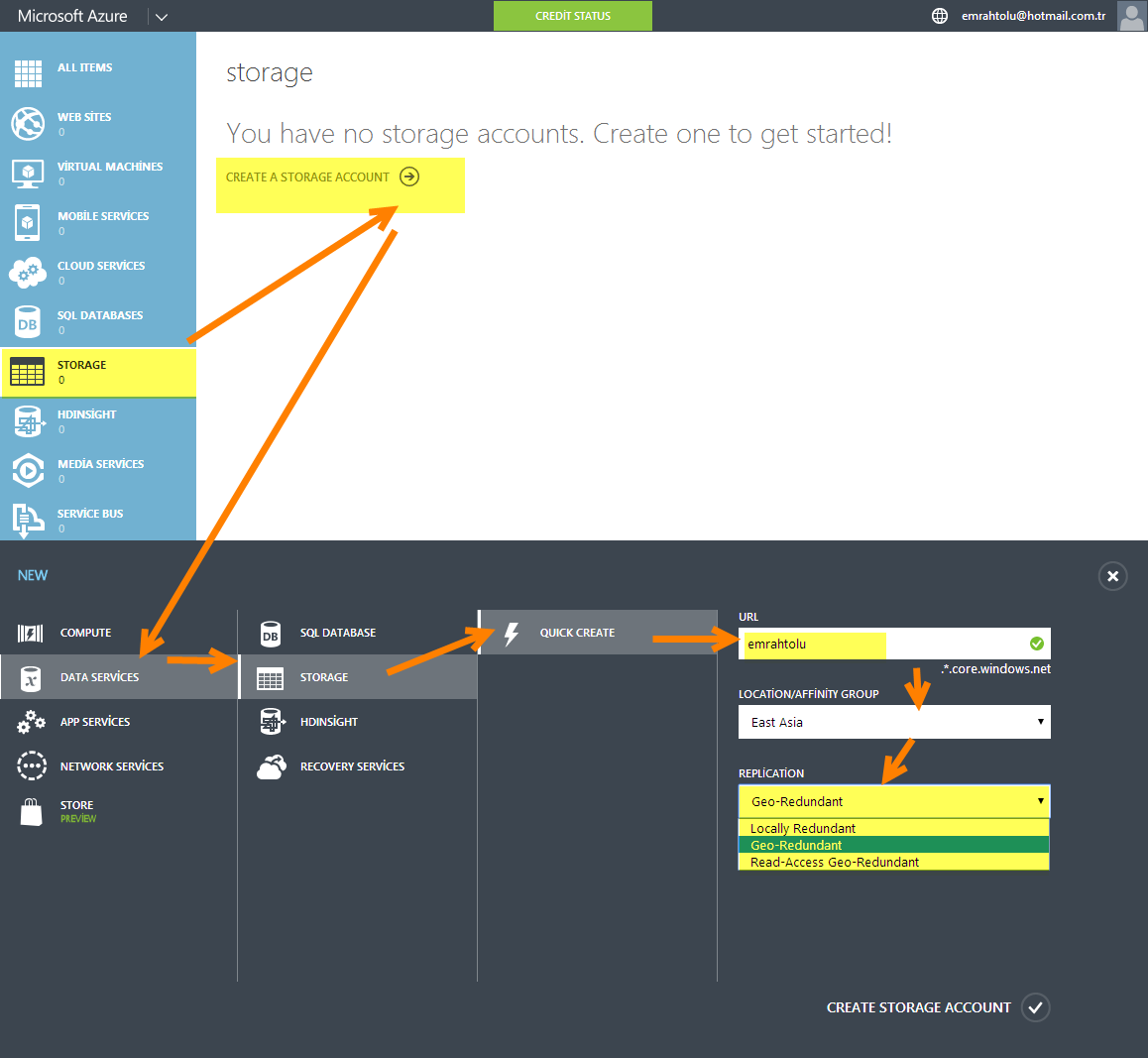The image size is (1148, 1058).
Task: Click the Quick Create lightning bolt icon
Action: pyautogui.click(x=511, y=634)
